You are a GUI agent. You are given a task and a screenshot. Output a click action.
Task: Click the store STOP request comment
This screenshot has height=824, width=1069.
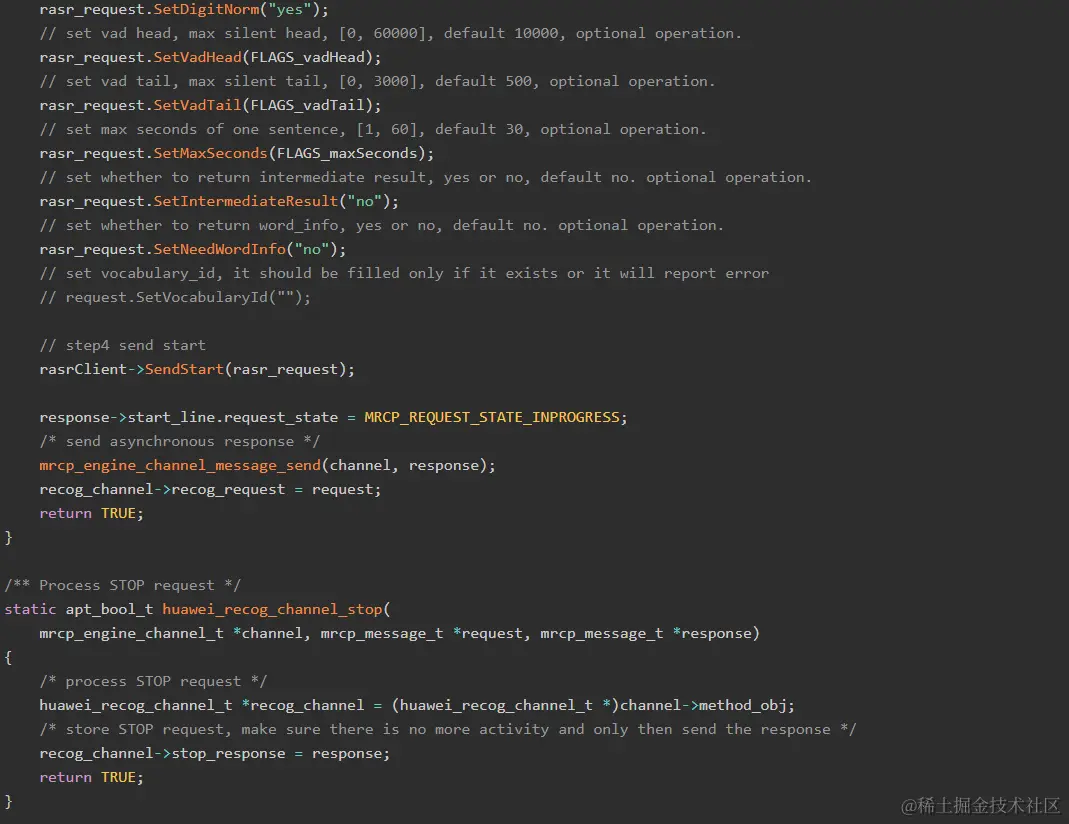447,730
